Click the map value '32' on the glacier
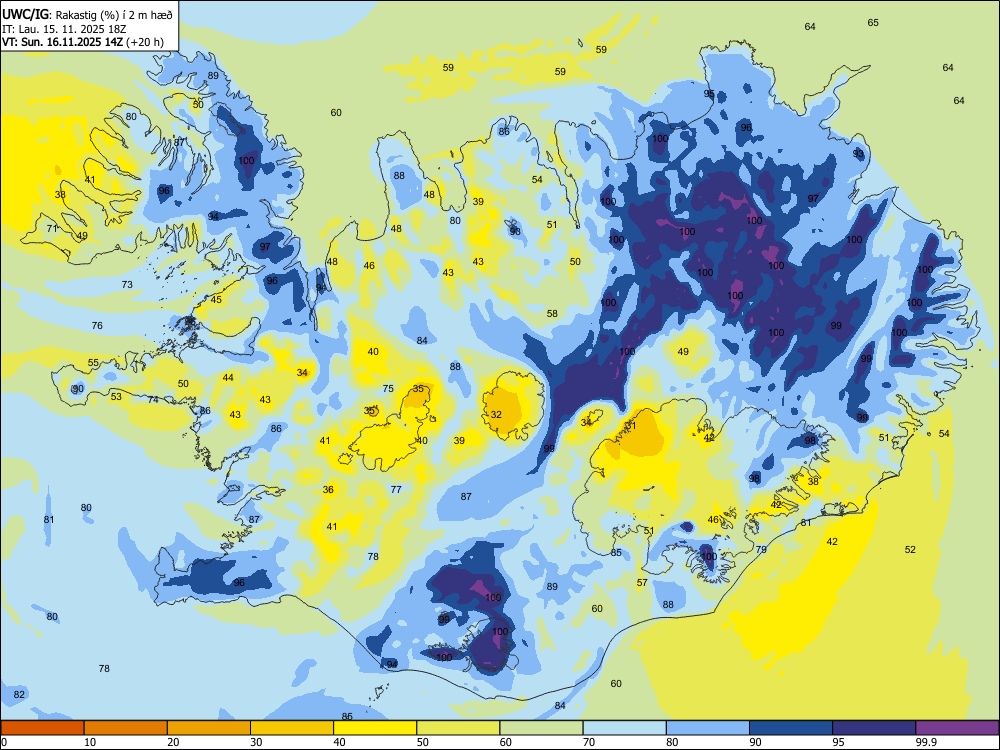 point(496,415)
